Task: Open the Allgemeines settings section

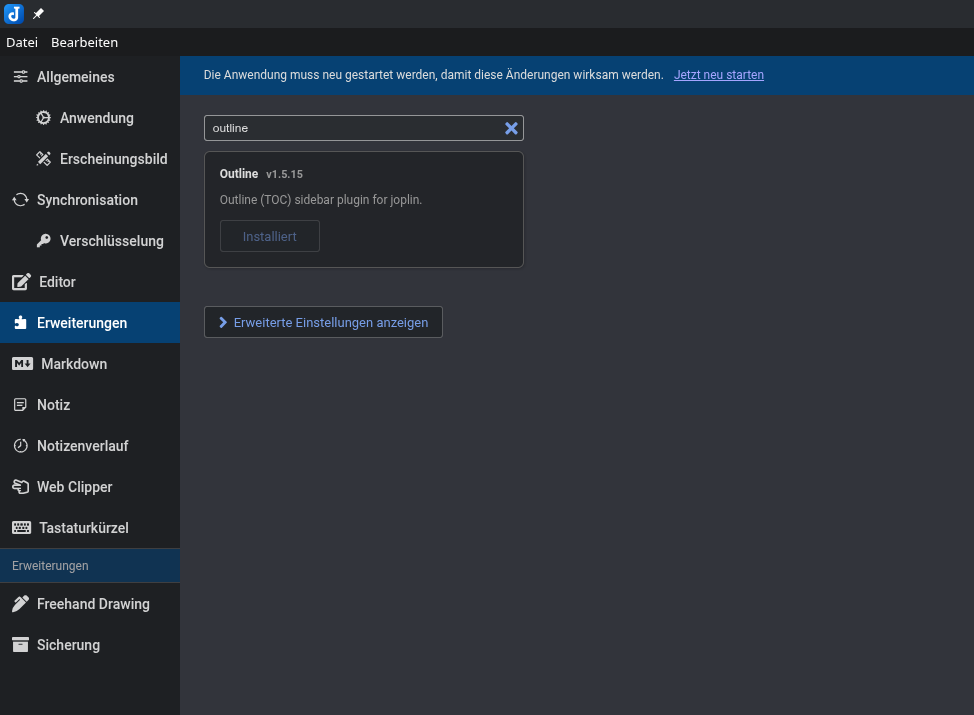Action: point(90,76)
